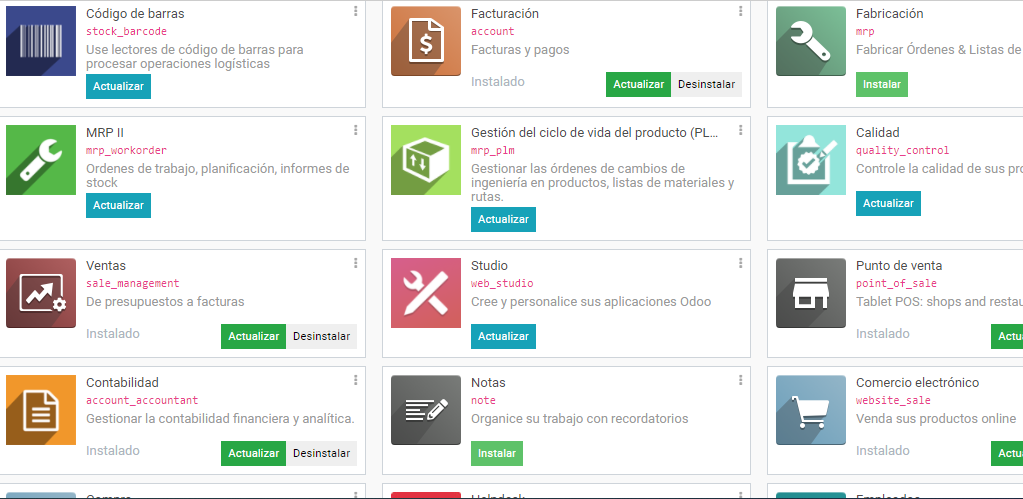Click Instalado status under Facturación
This screenshot has width=1023, height=499.
pos(498,82)
